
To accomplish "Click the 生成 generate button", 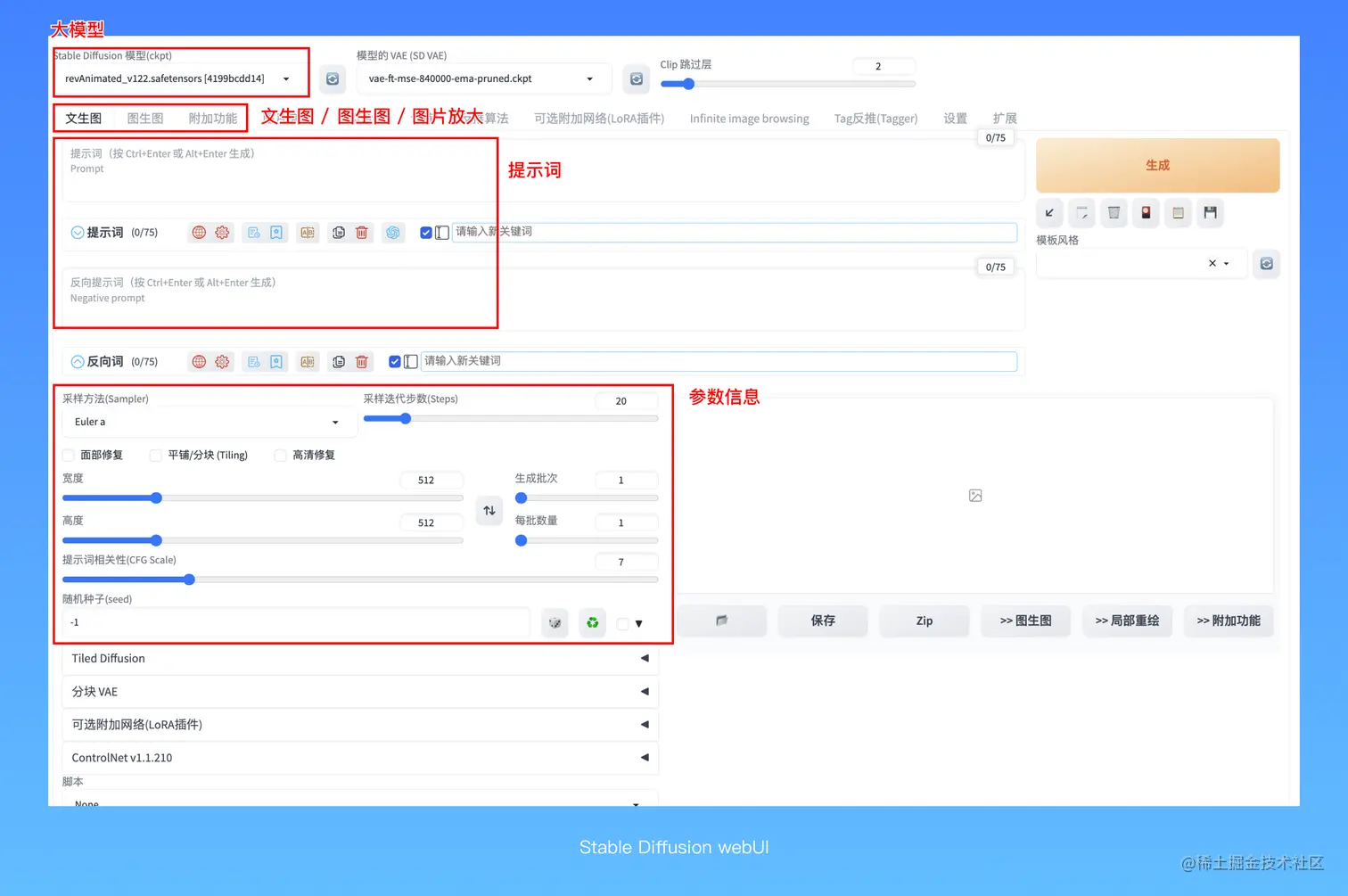I will [x=1156, y=165].
